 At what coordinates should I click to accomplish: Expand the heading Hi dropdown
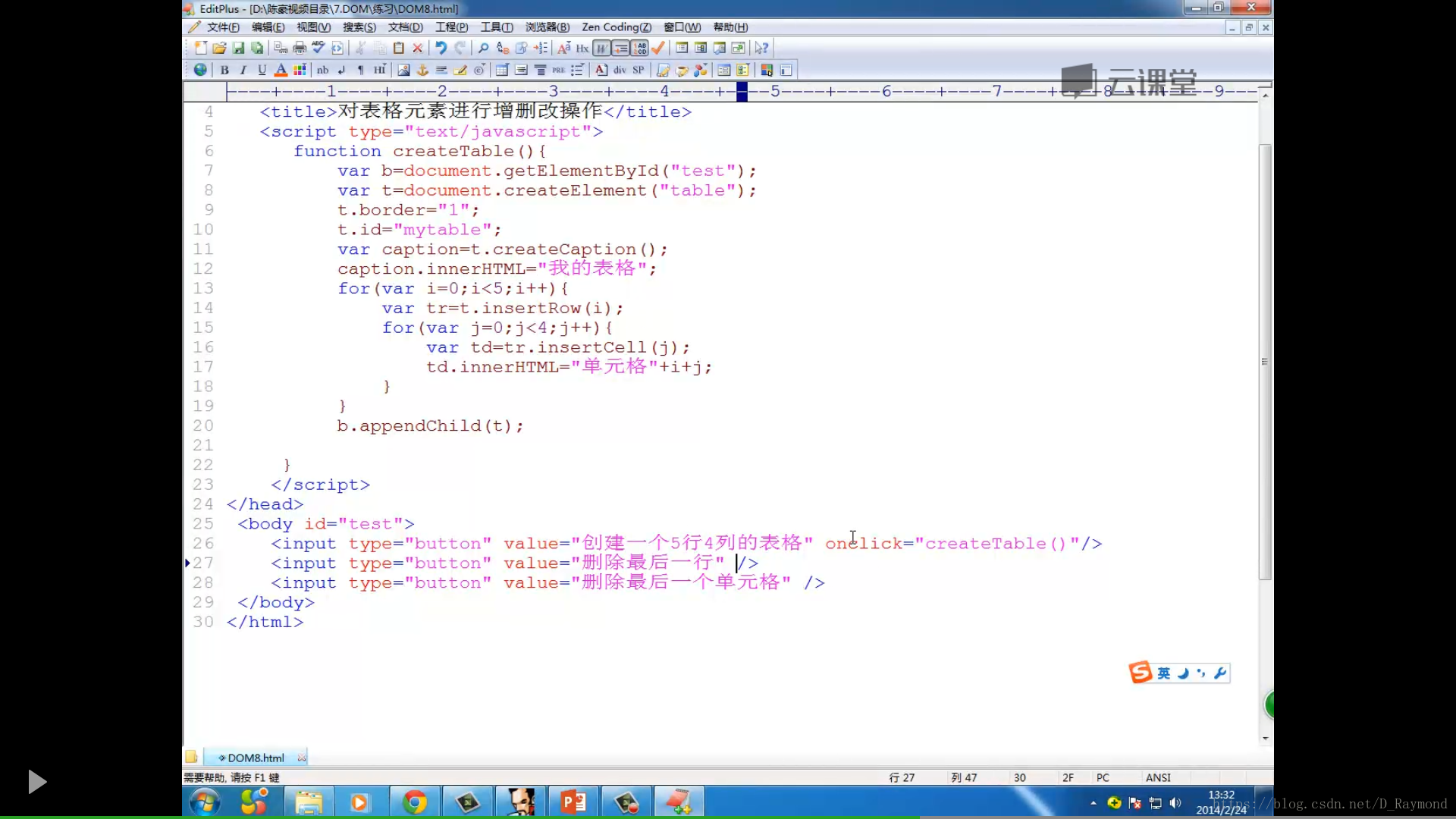click(x=380, y=70)
